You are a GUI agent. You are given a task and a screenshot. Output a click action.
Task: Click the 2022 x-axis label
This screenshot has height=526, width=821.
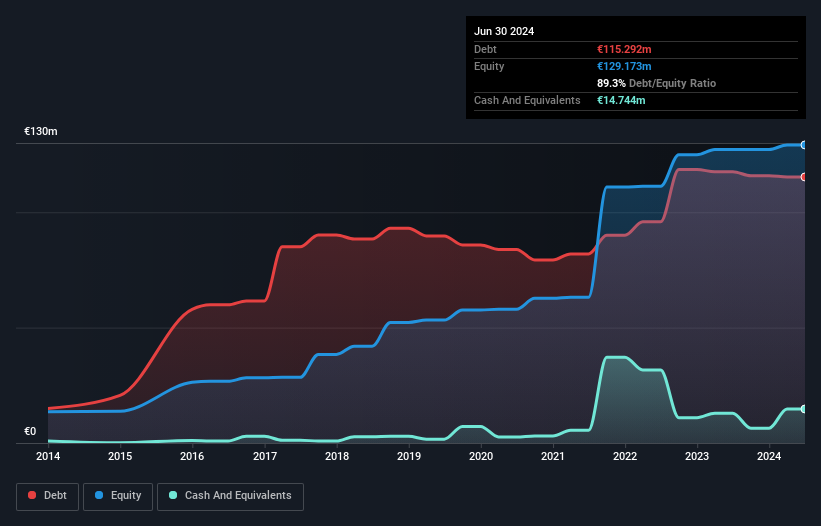[625, 456]
